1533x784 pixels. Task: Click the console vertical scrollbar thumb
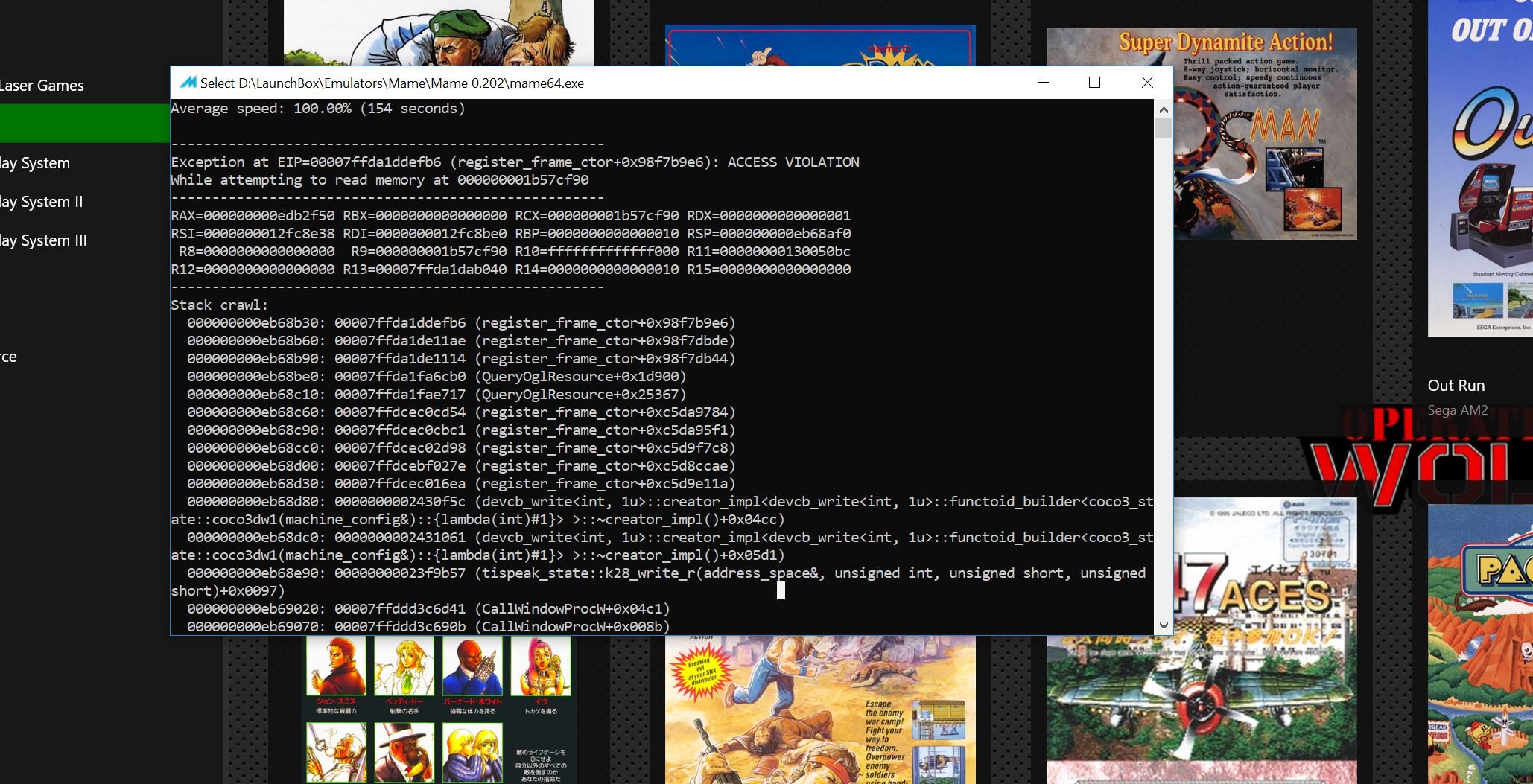pos(1164,128)
